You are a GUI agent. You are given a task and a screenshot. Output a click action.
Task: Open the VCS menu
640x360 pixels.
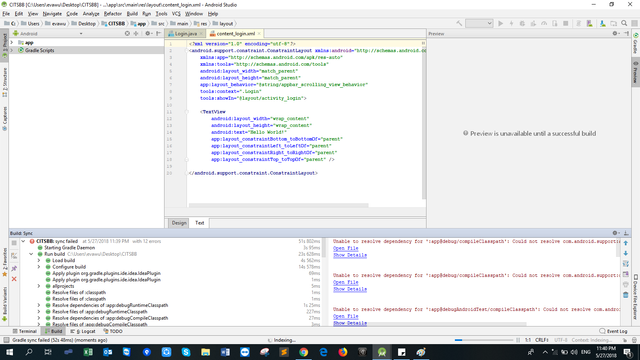coord(176,14)
